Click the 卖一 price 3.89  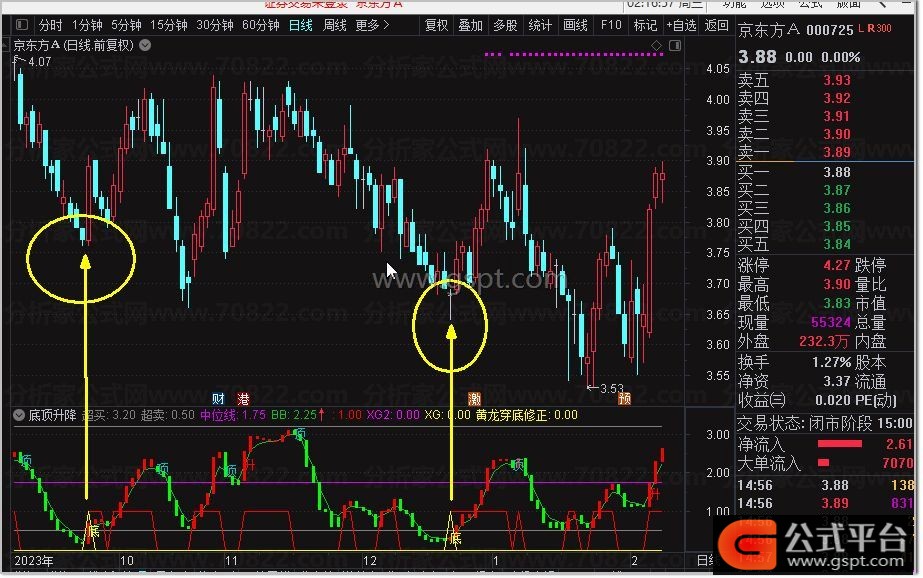point(836,152)
